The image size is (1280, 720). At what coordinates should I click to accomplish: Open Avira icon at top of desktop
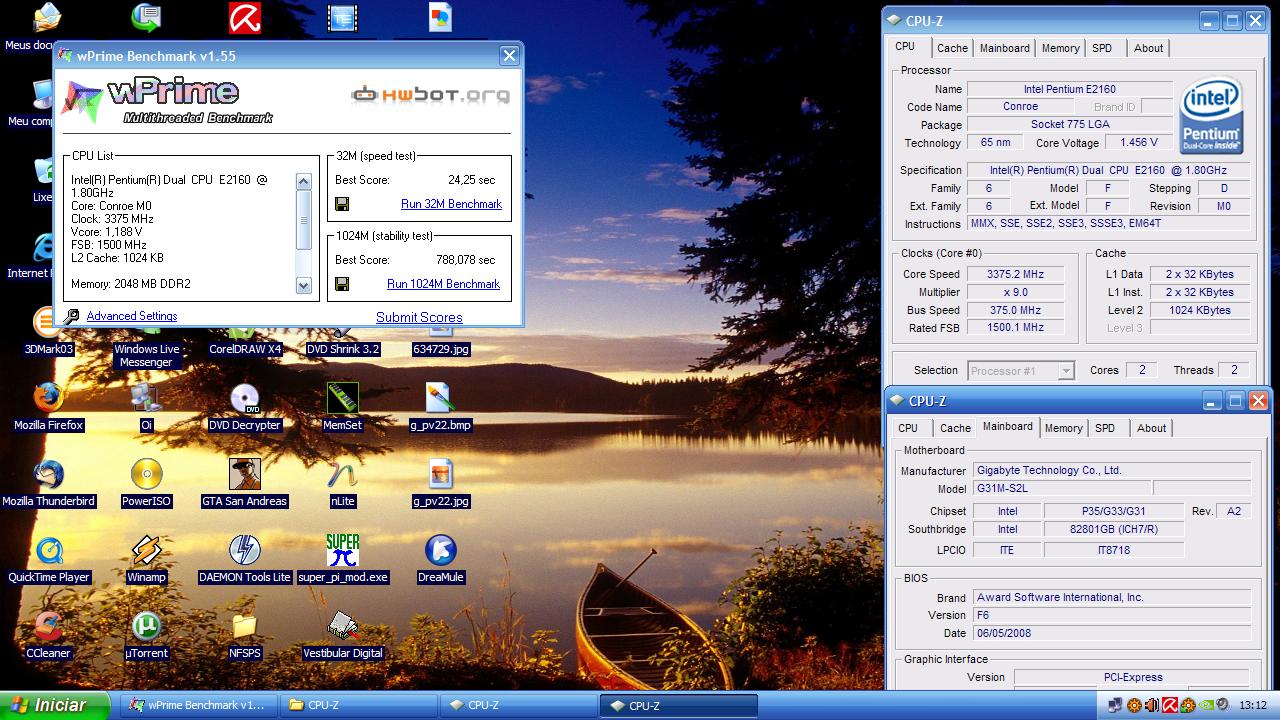(244, 18)
